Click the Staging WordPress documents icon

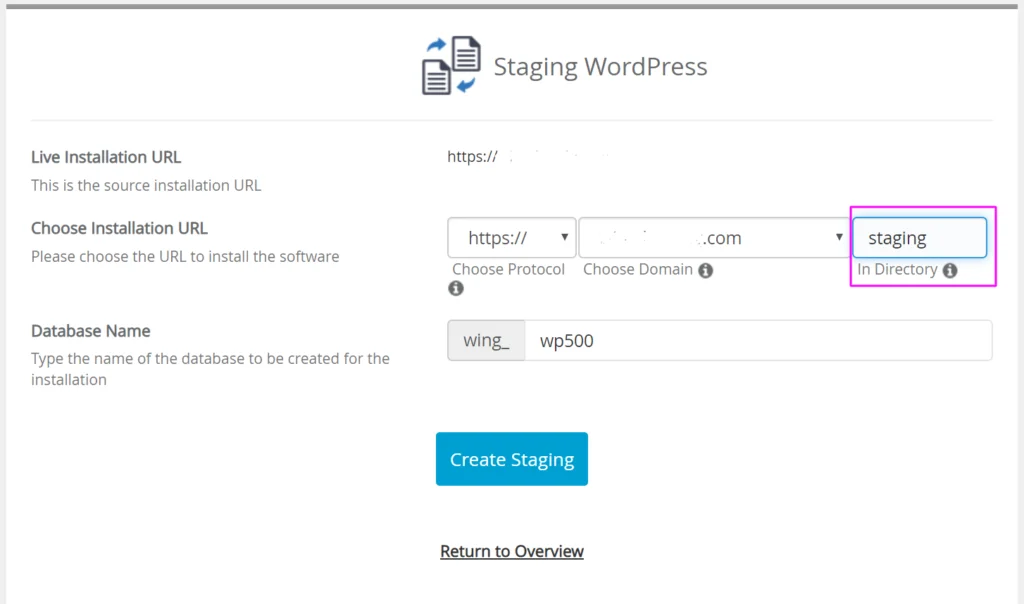tap(451, 65)
